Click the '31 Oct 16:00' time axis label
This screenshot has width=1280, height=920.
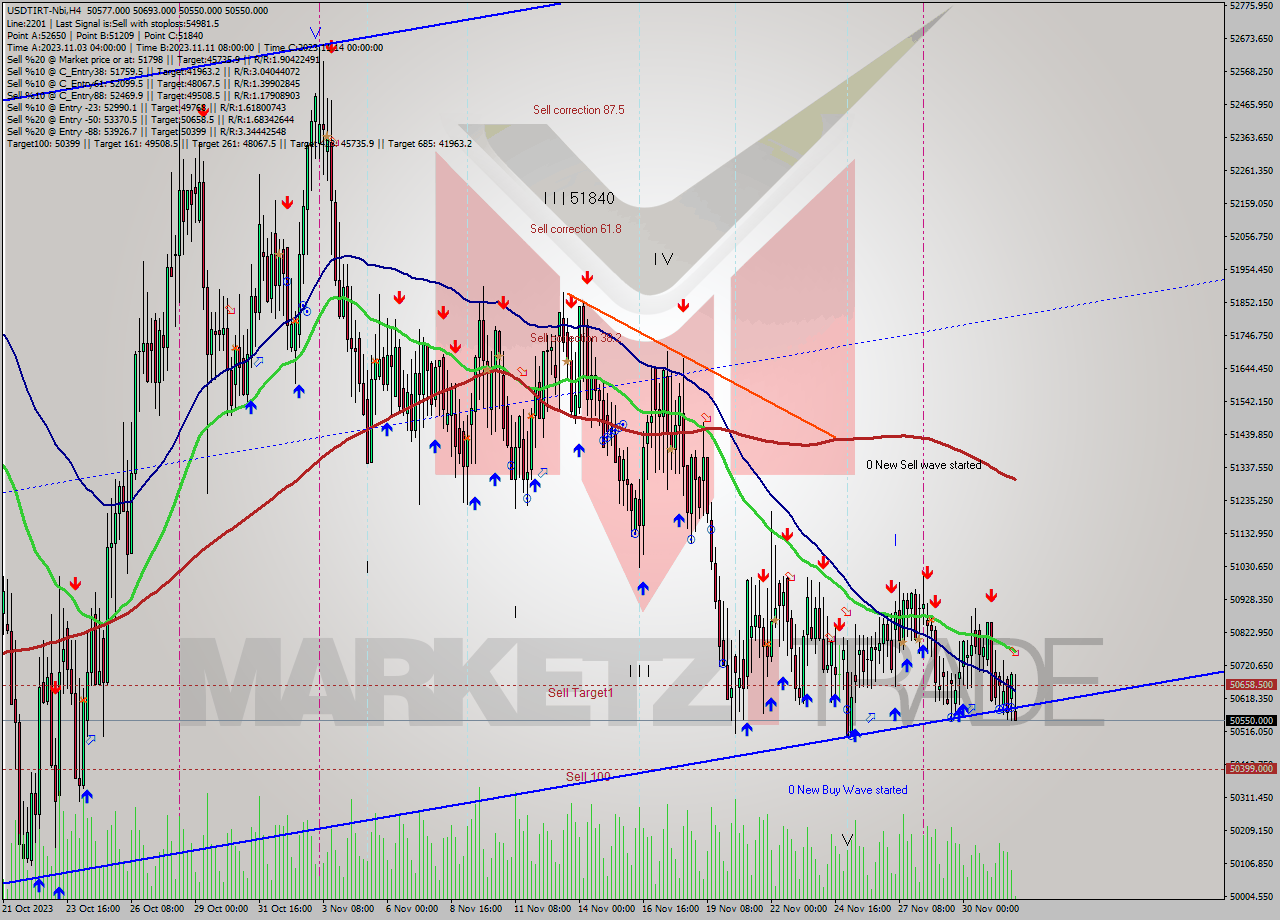285,909
